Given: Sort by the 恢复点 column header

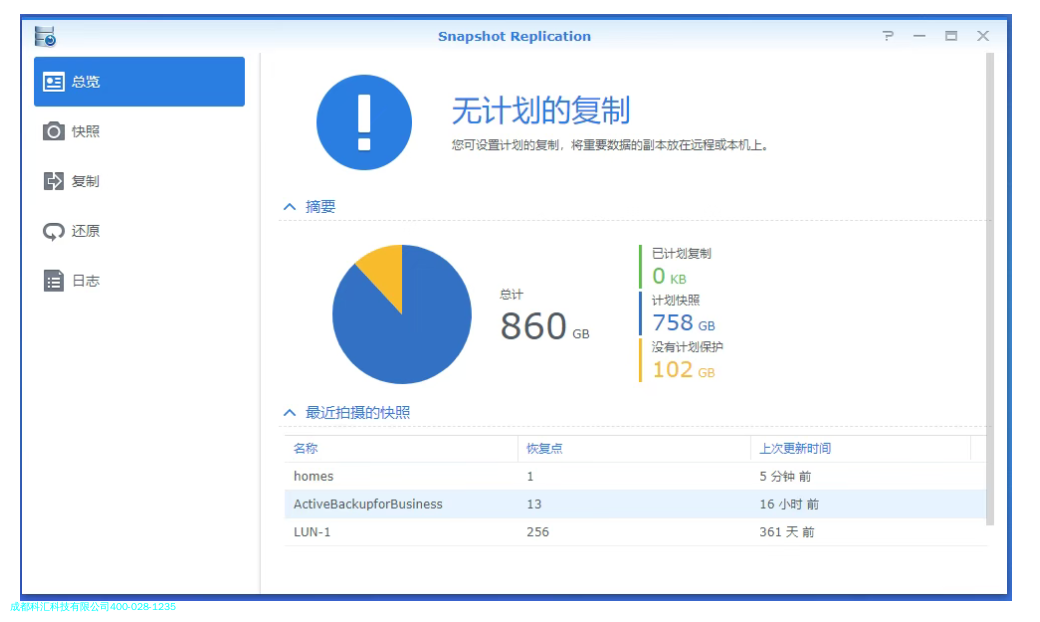Looking at the screenshot, I should (634, 448).
